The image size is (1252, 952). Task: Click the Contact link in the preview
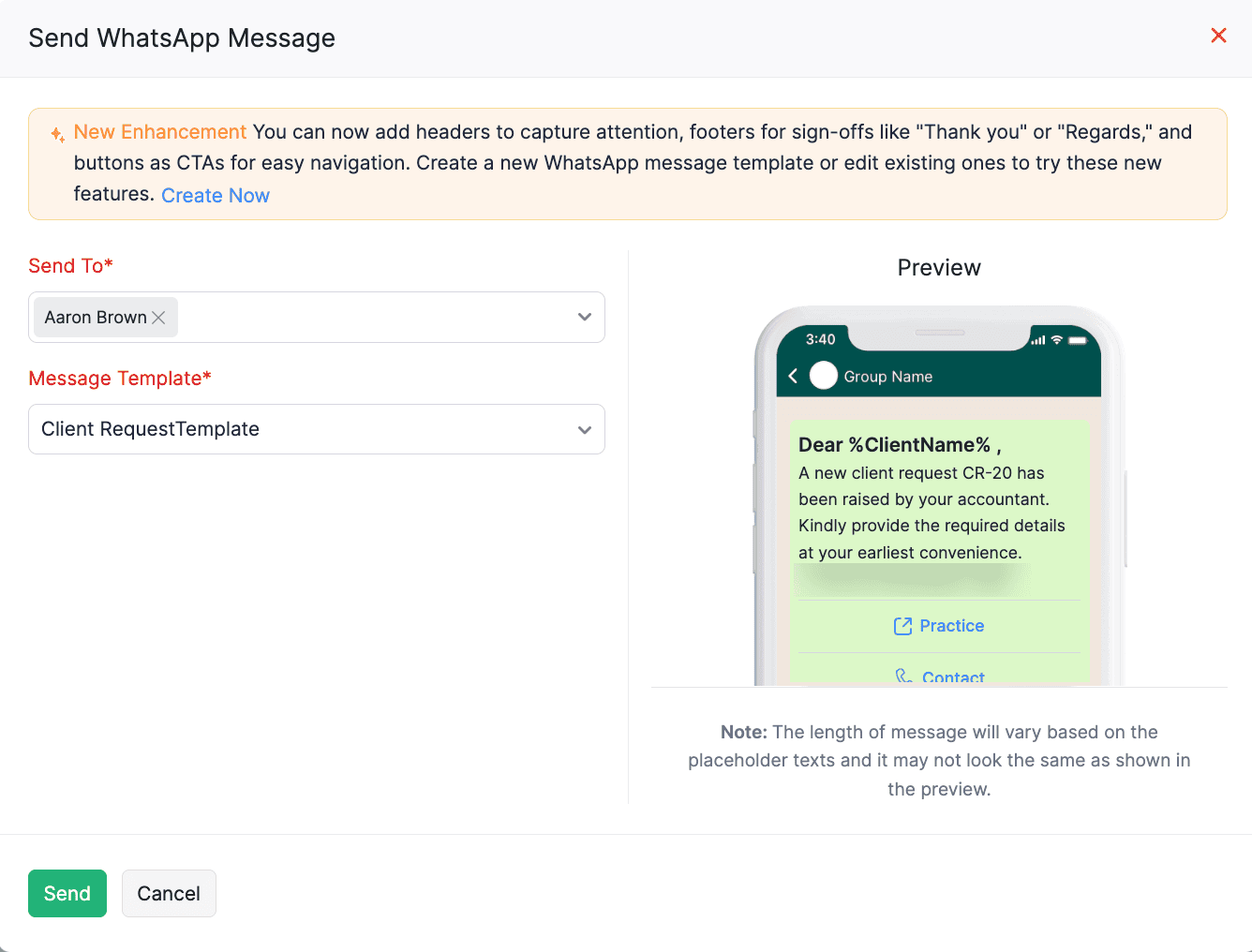click(953, 675)
